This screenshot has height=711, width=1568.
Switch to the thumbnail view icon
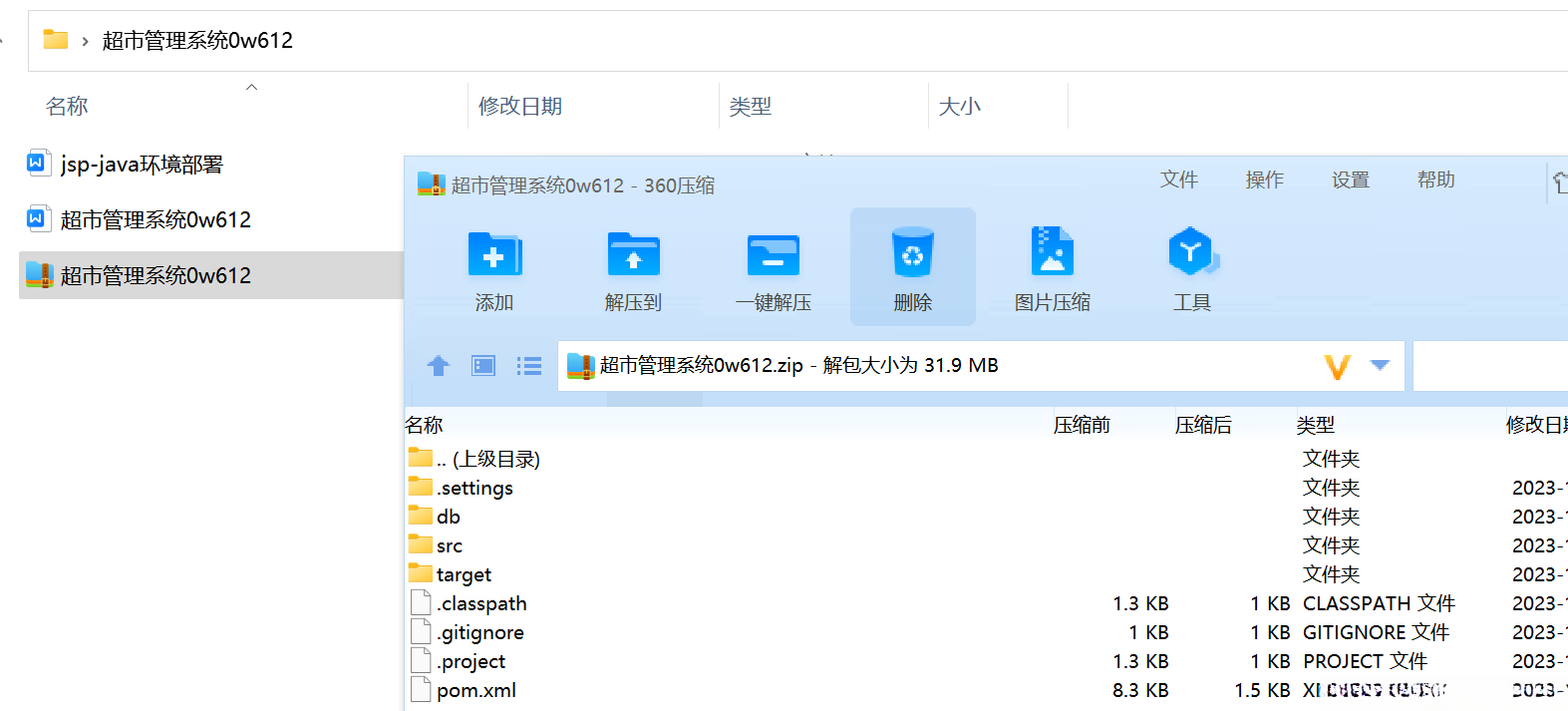[x=483, y=366]
